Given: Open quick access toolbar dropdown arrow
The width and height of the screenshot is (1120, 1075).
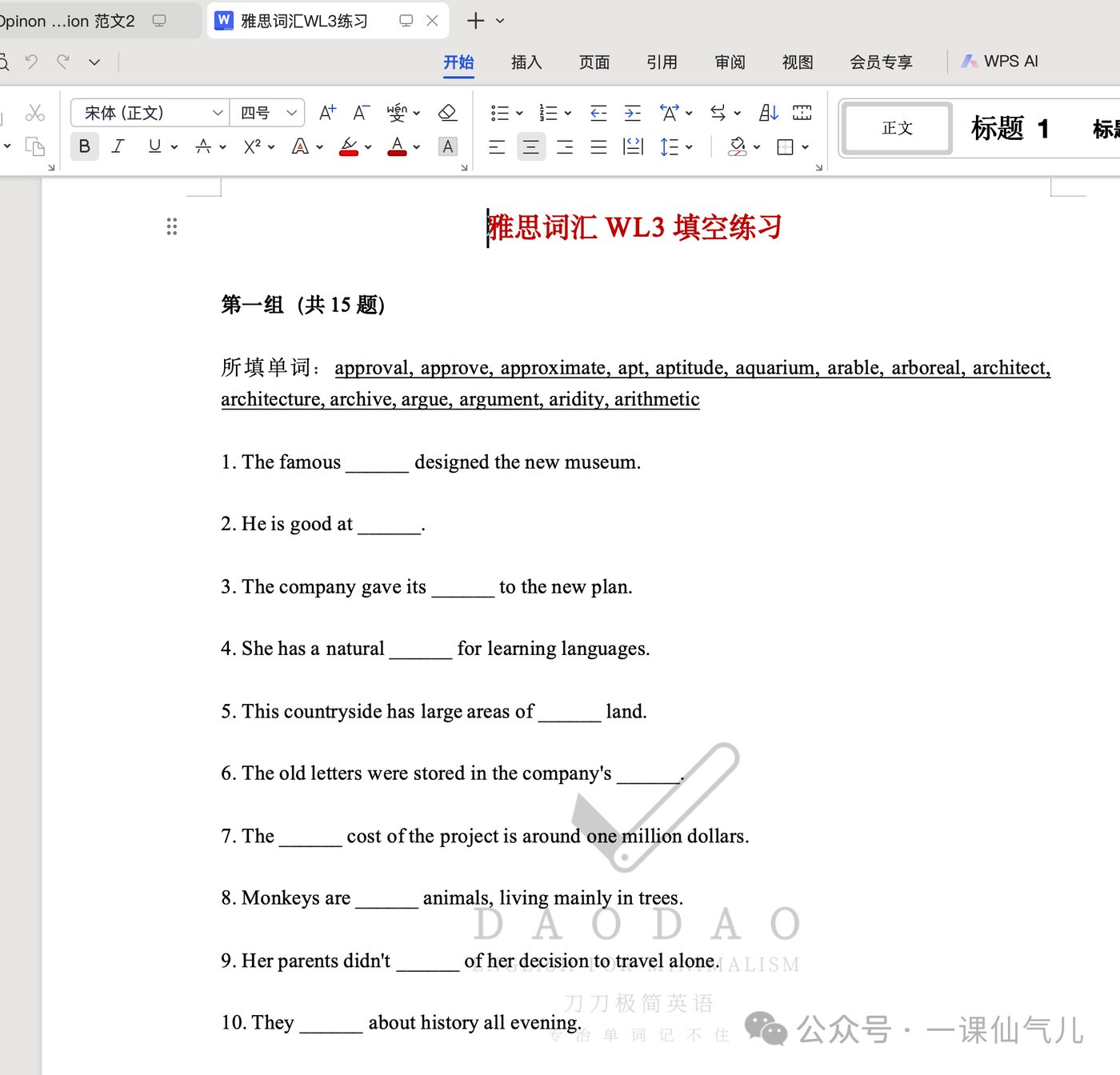Looking at the screenshot, I should tap(94, 62).
